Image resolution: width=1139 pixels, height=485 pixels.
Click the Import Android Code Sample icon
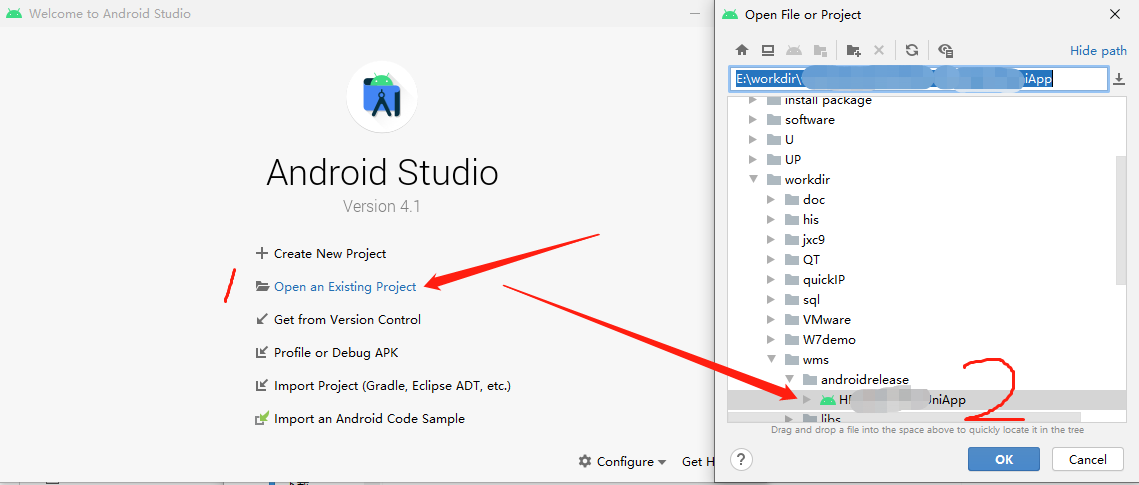click(262, 419)
